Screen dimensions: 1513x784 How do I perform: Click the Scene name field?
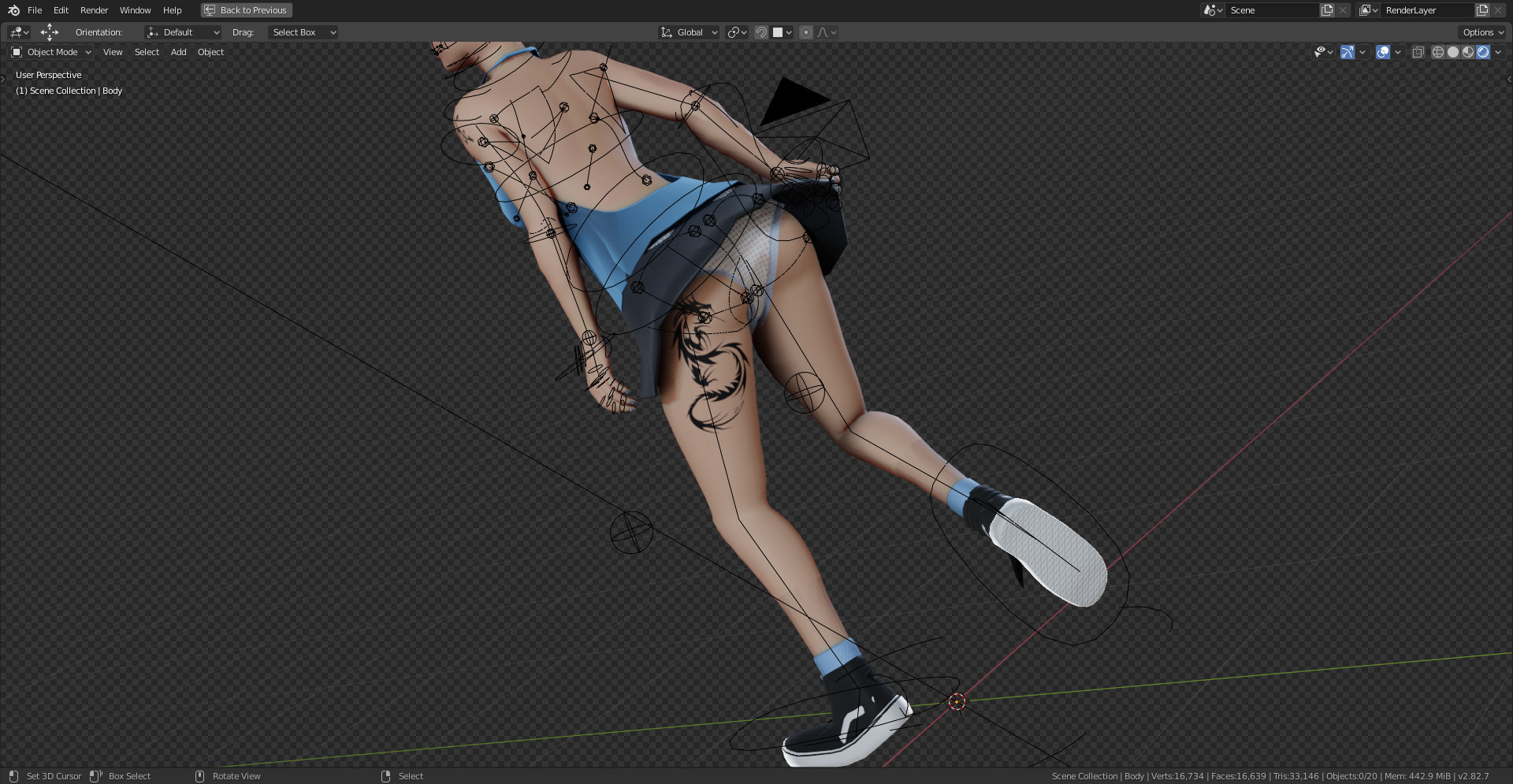click(1272, 10)
